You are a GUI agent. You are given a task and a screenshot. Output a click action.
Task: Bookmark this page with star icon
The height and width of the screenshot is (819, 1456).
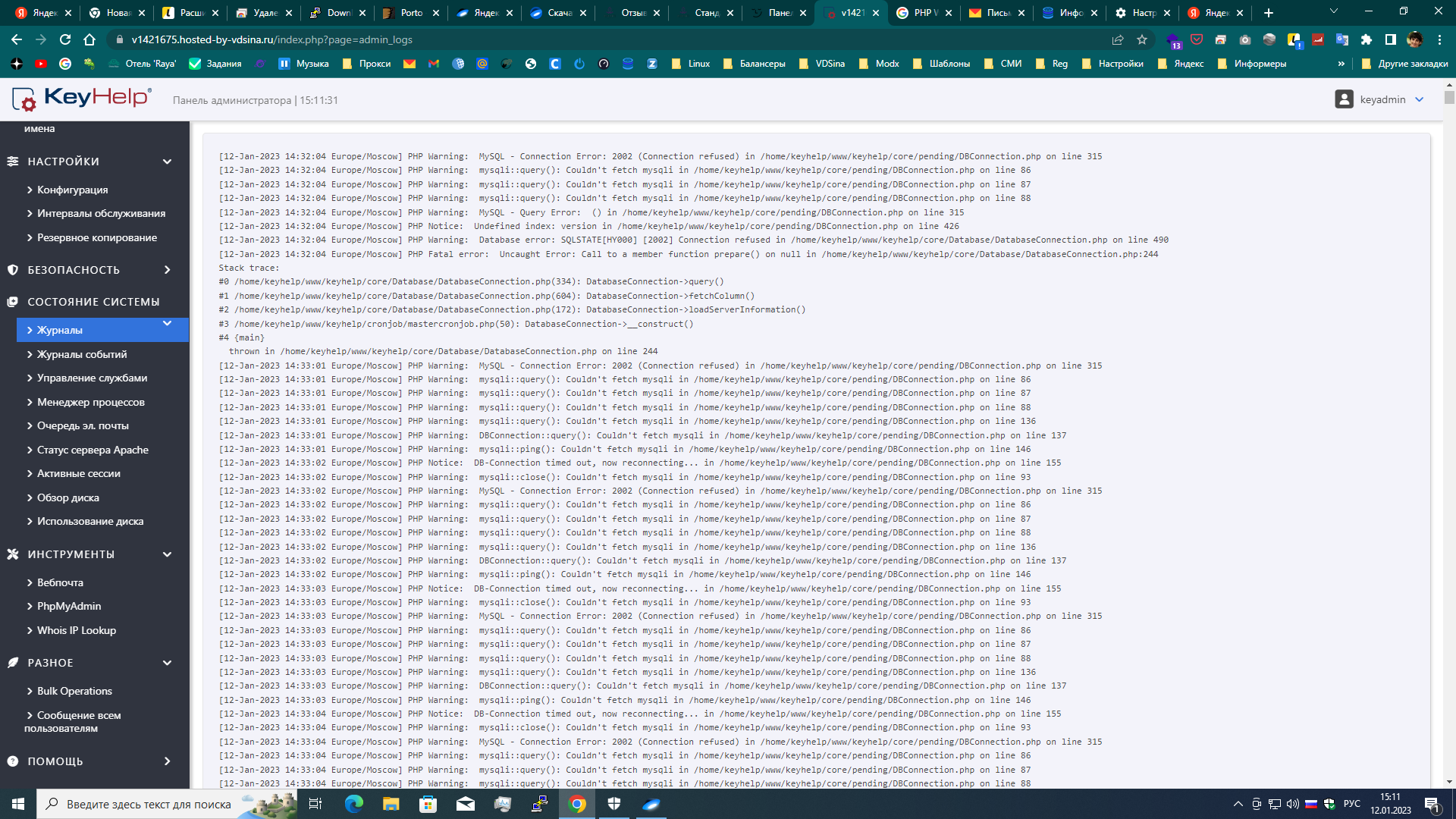(1142, 39)
